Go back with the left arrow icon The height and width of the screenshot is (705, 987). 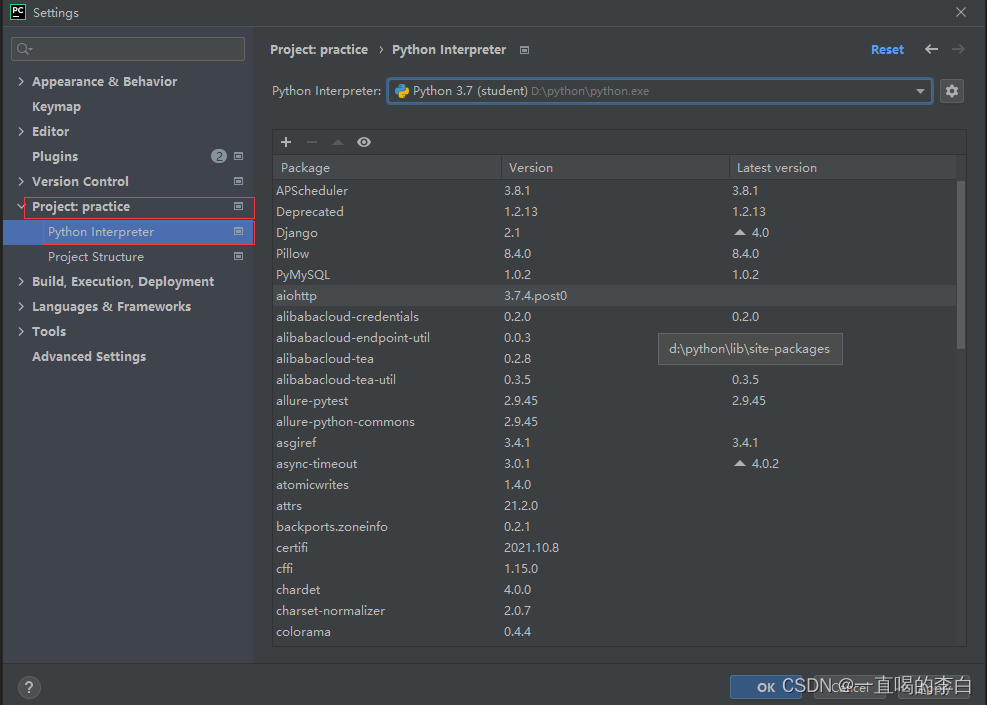point(932,49)
